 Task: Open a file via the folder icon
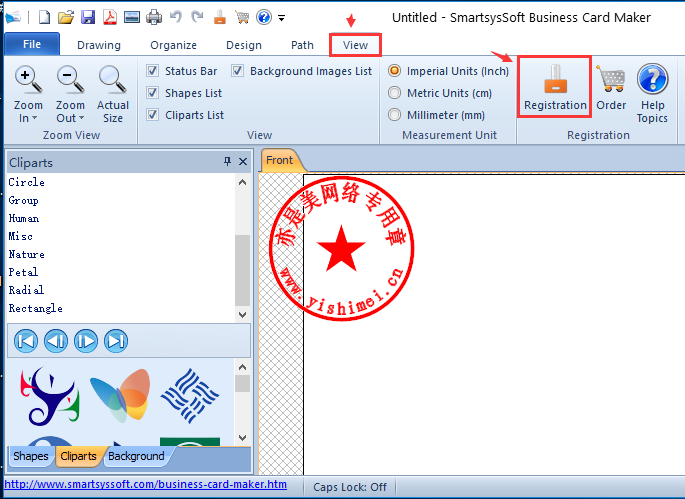click(66, 17)
